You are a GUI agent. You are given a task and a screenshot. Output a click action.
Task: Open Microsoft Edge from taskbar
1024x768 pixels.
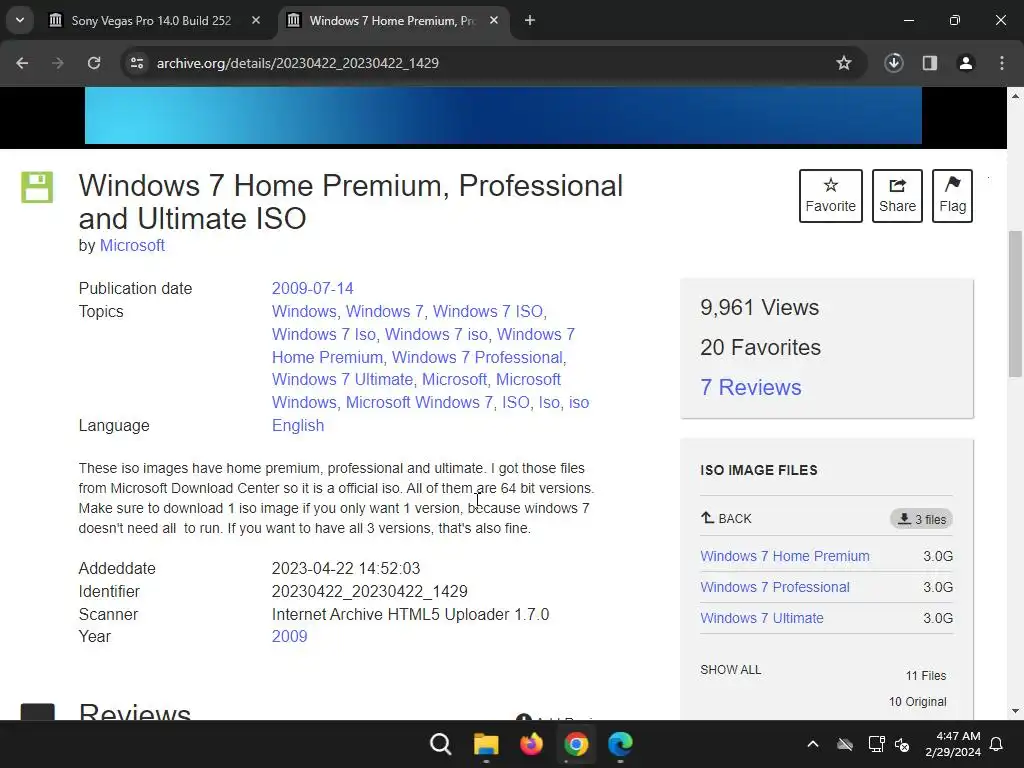coord(620,744)
